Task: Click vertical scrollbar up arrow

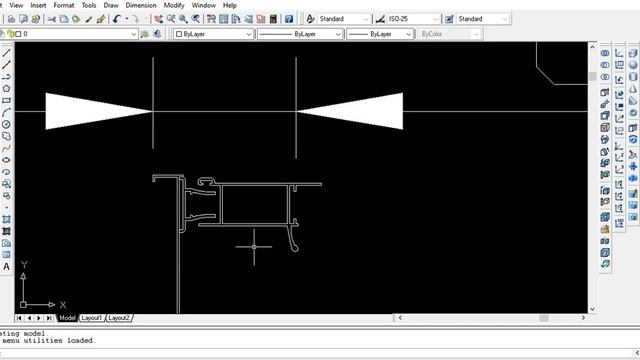Action: [593, 47]
